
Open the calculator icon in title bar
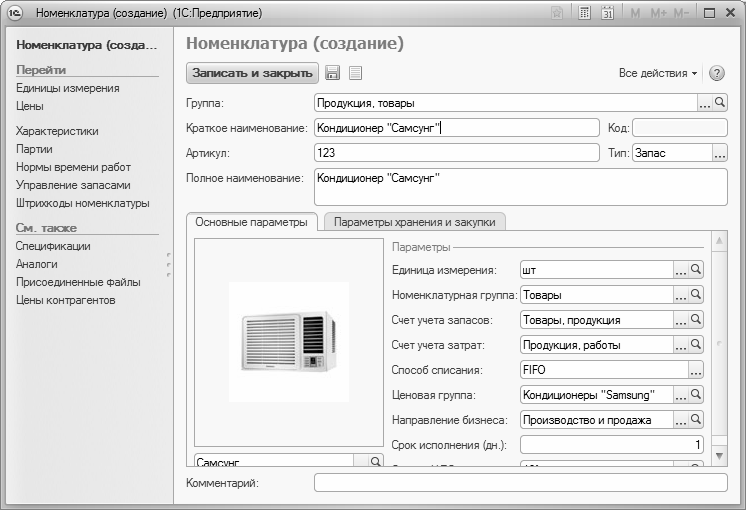(x=584, y=13)
